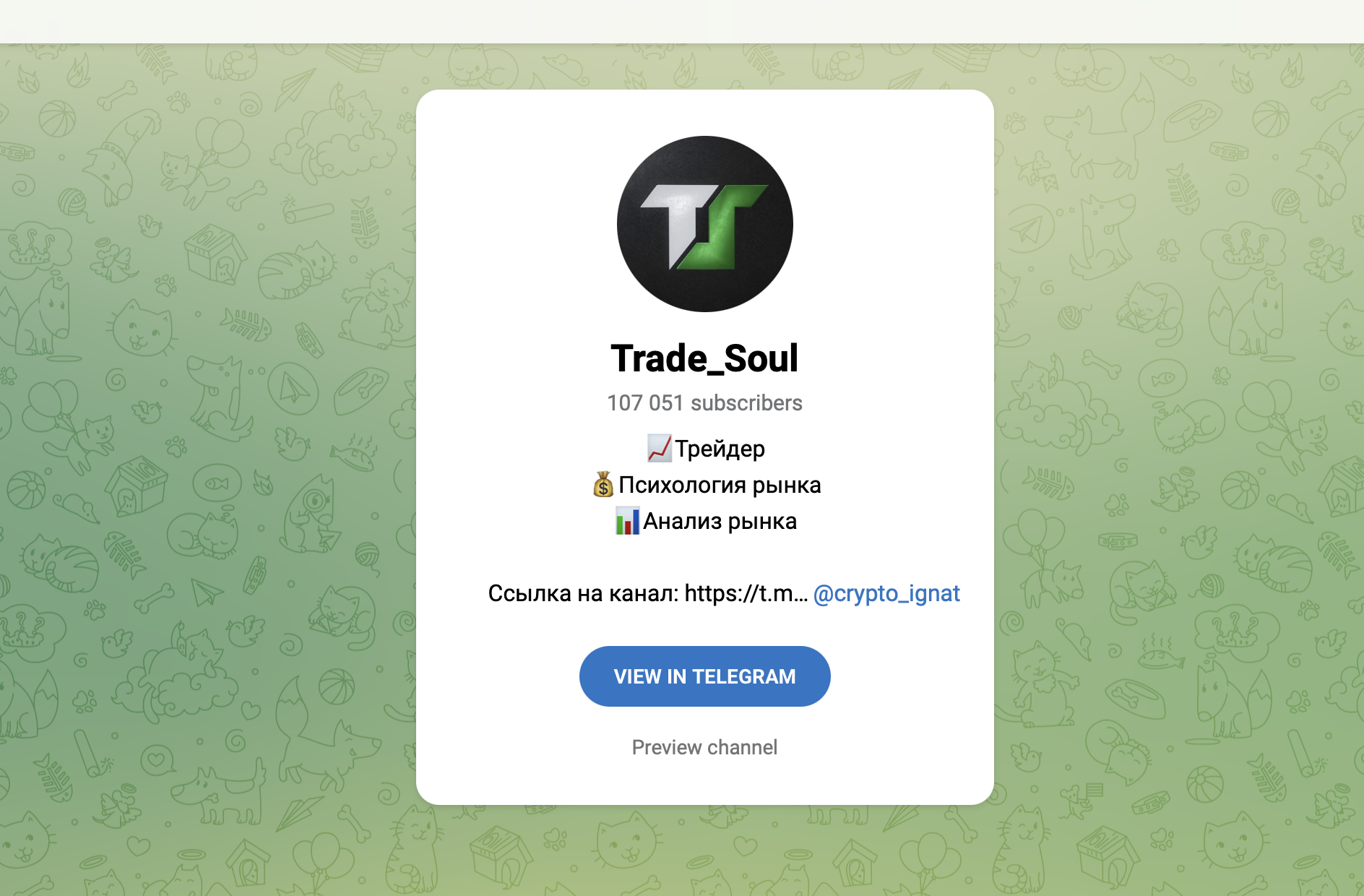Click the Trade_Soul channel title
The width and height of the screenshot is (1364, 896).
click(704, 358)
